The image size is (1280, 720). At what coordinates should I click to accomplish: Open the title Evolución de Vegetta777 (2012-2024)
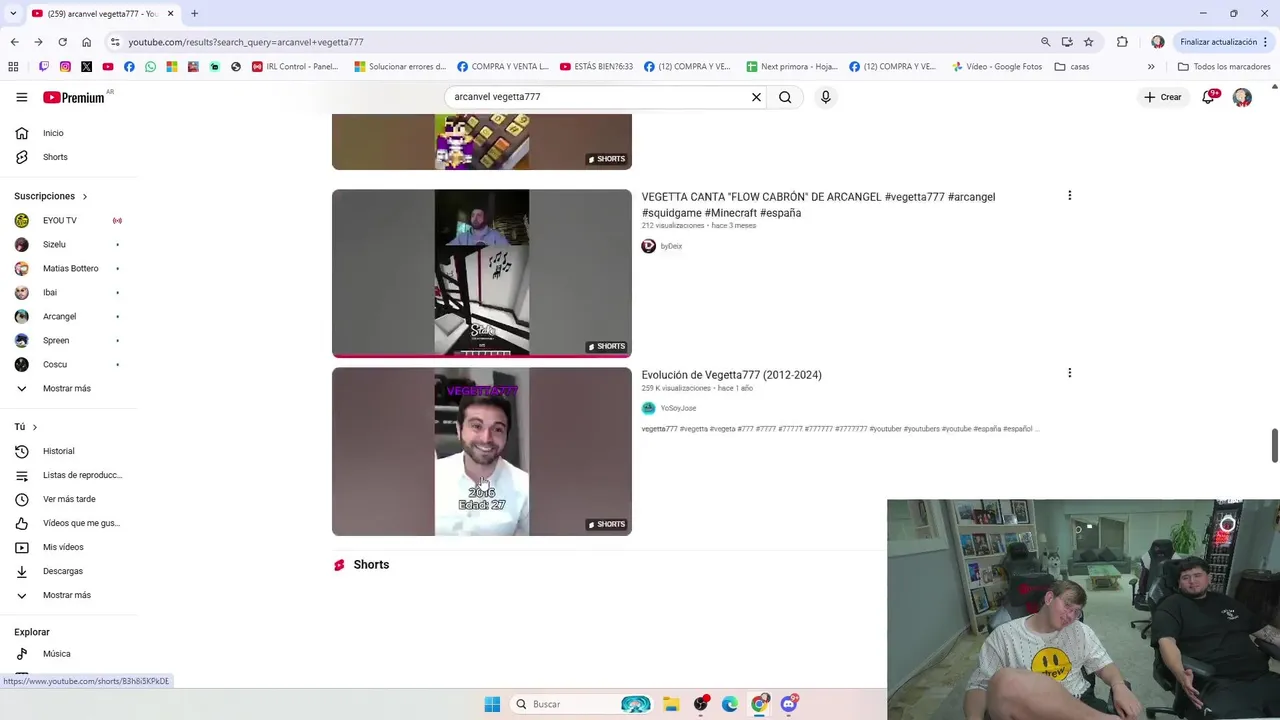pyautogui.click(x=731, y=375)
